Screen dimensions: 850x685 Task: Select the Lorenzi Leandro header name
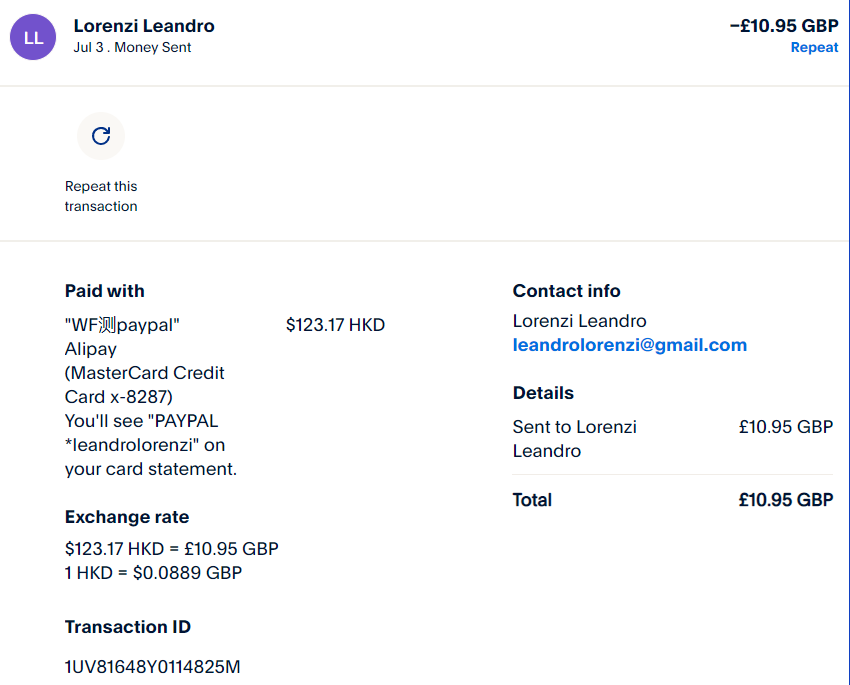(144, 26)
